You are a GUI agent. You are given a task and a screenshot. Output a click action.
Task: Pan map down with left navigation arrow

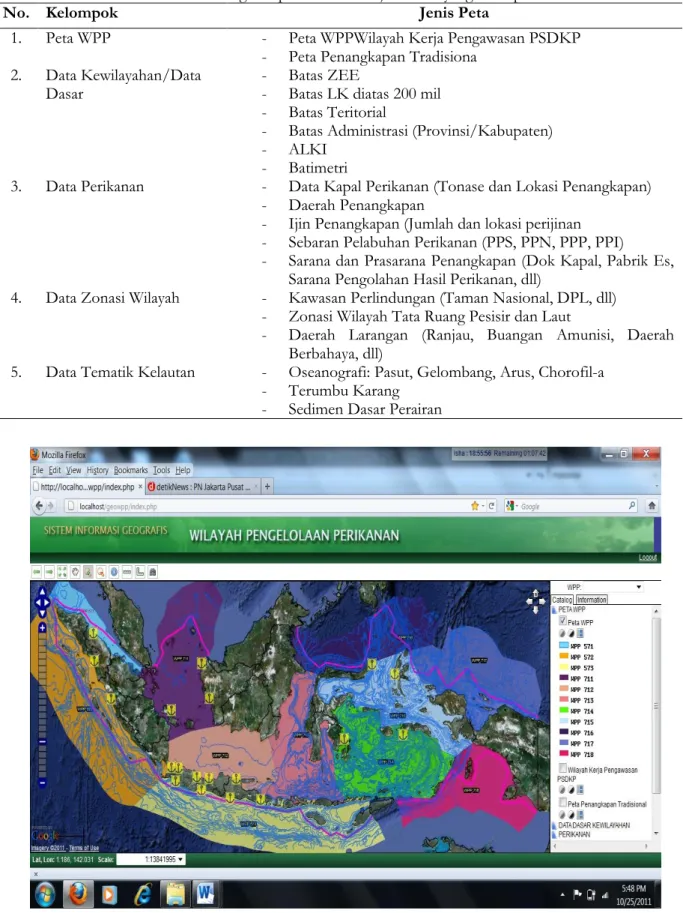(x=43, y=613)
